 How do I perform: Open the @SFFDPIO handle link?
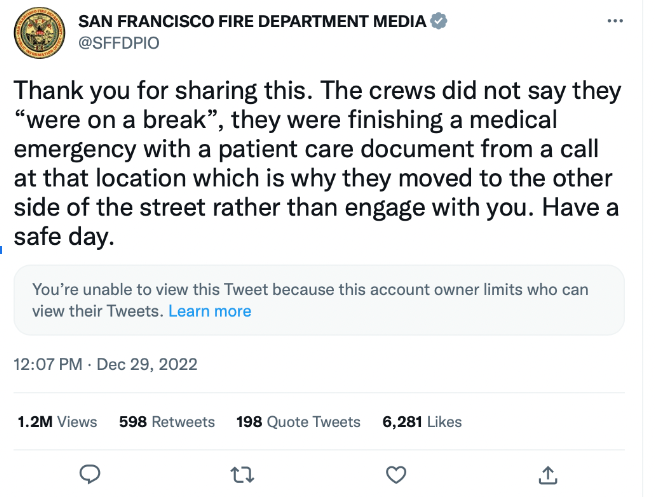coord(118,42)
